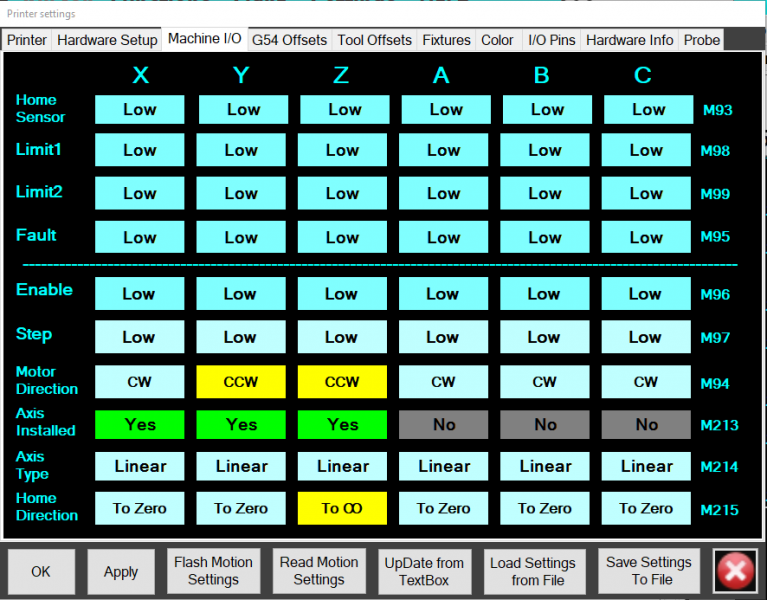Screen dimensions: 767x600
Task: Click the Apply button
Action: [121, 571]
